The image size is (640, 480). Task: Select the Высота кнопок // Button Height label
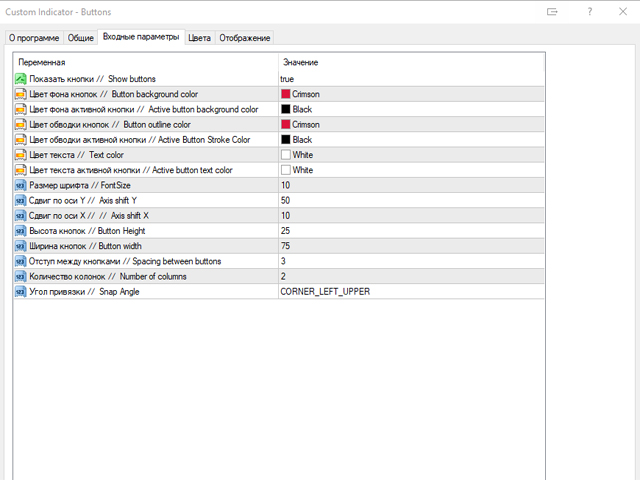(87, 231)
